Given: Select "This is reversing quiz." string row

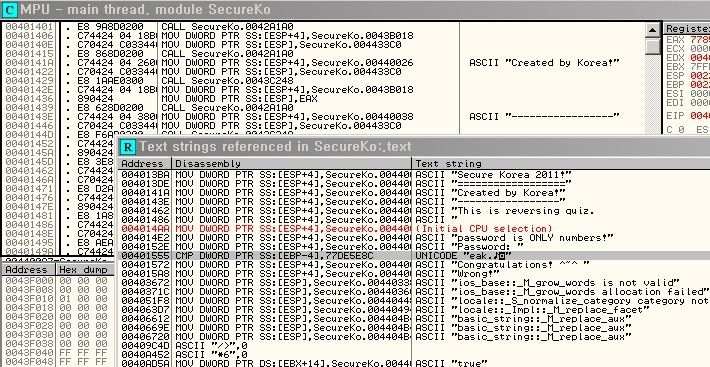Looking at the screenshot, I should (414, 211).
